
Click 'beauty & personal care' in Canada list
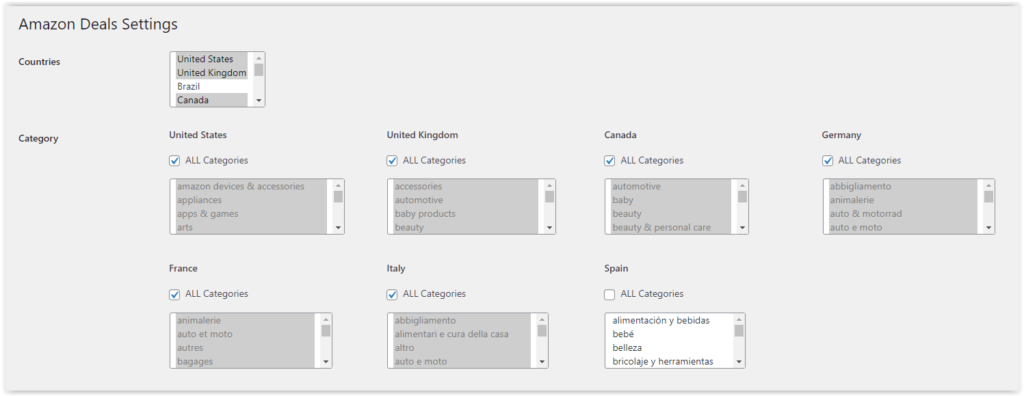pos(671,227)
